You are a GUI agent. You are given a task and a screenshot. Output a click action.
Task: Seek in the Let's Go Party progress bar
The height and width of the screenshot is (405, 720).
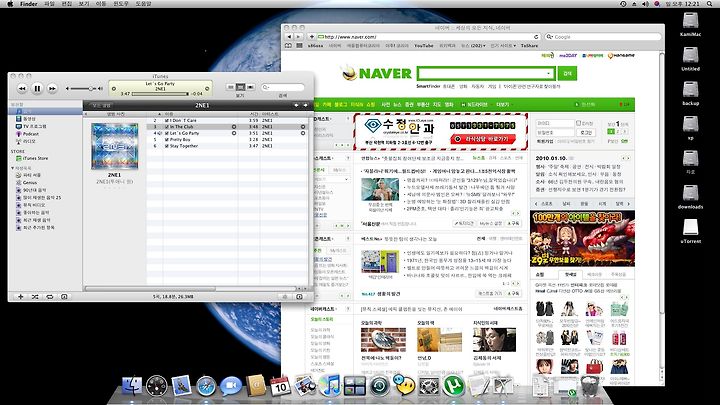point(160,94)
